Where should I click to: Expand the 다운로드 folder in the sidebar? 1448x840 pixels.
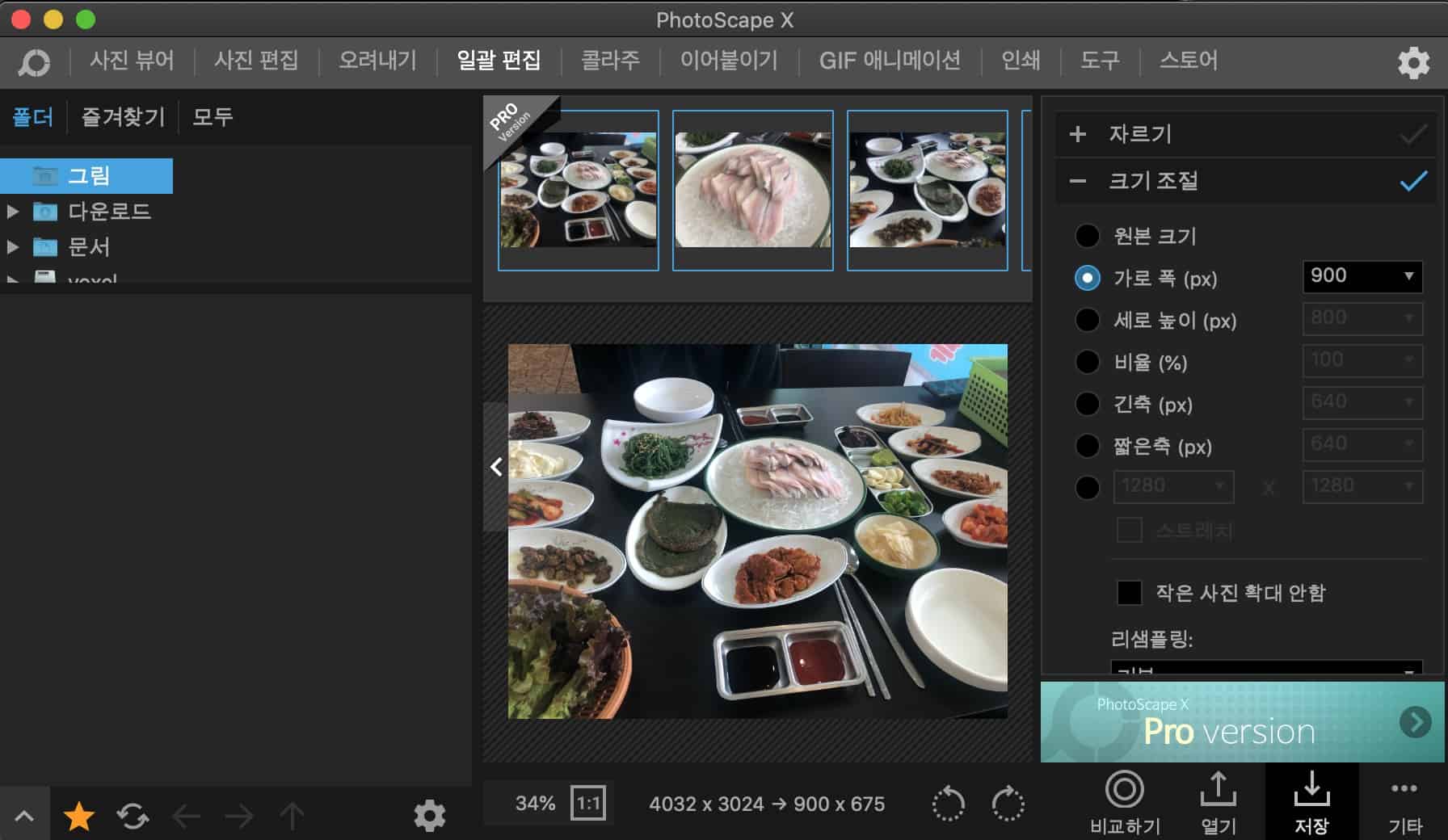point(13,212)
